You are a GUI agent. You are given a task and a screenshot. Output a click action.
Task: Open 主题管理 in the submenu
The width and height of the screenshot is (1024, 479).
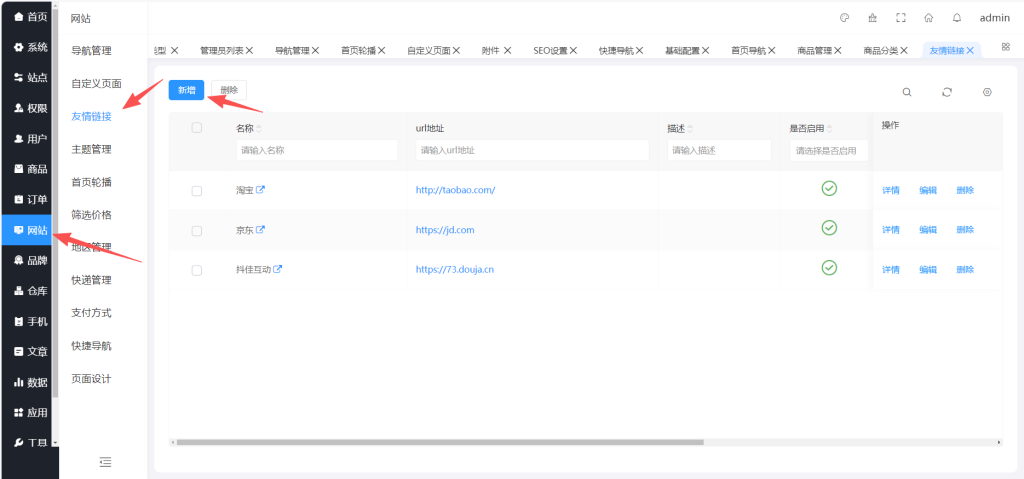click(x=91, y=149)
